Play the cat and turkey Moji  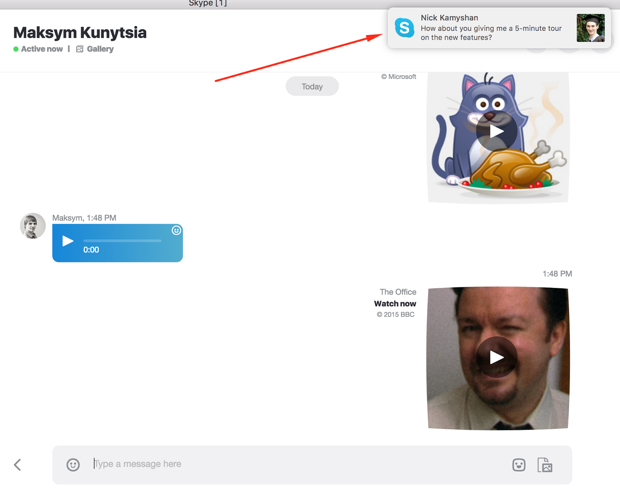point(496,131)
